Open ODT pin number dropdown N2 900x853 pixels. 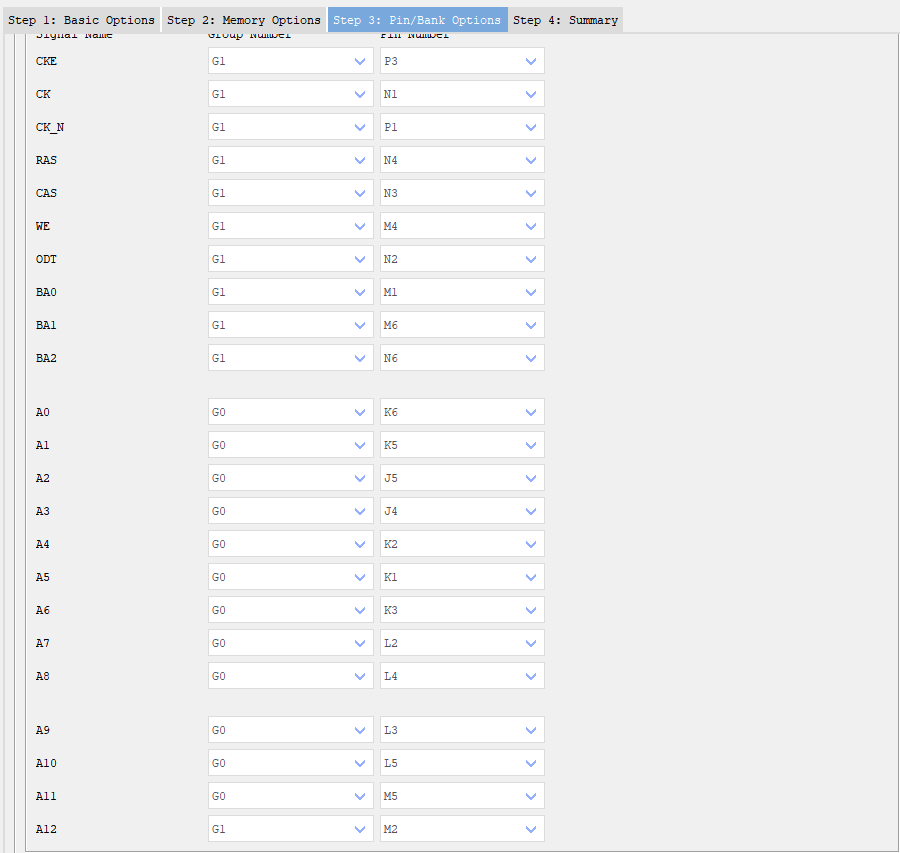pos(462,259)
